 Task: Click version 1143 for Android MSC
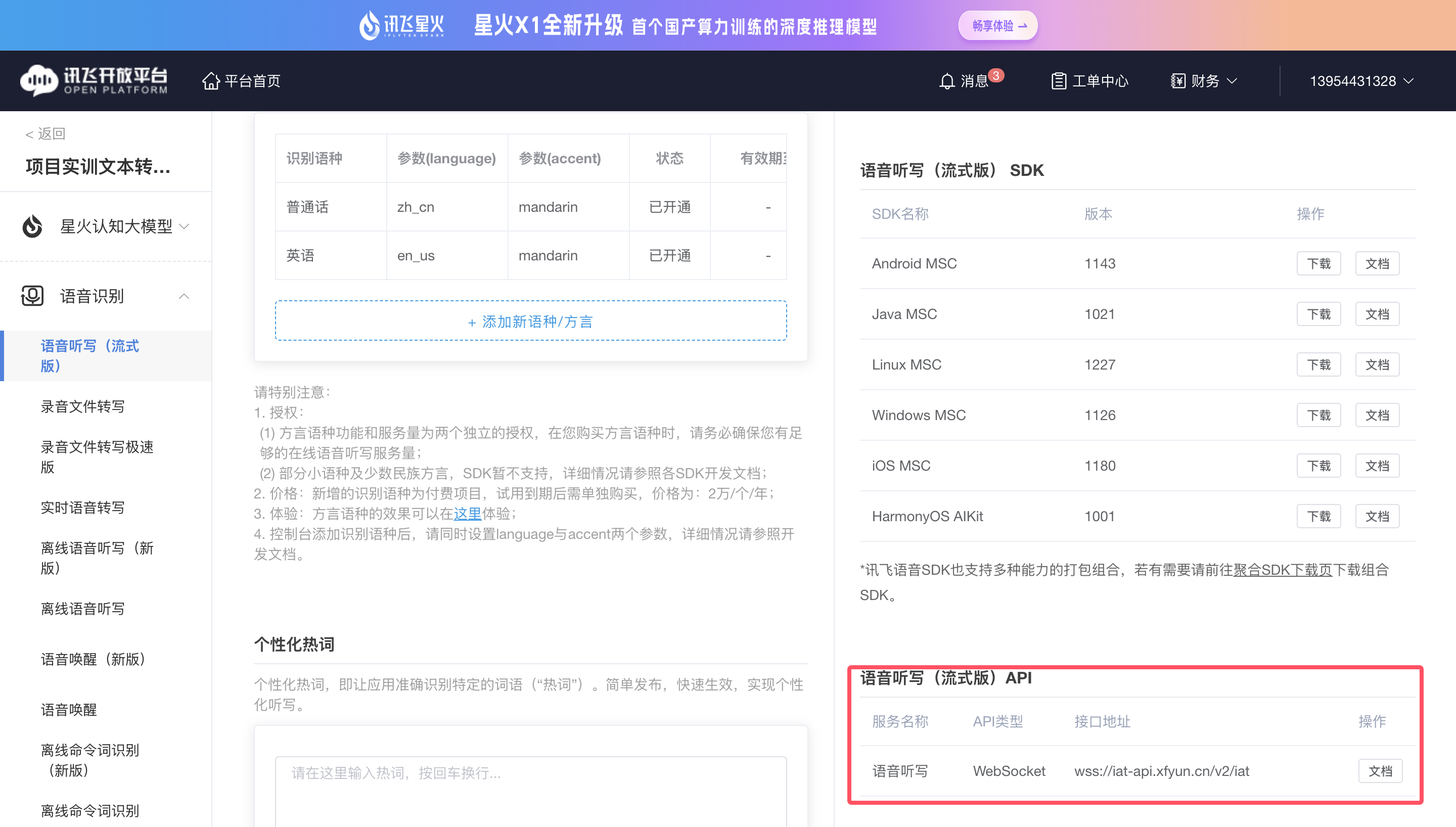[1100, 263]
